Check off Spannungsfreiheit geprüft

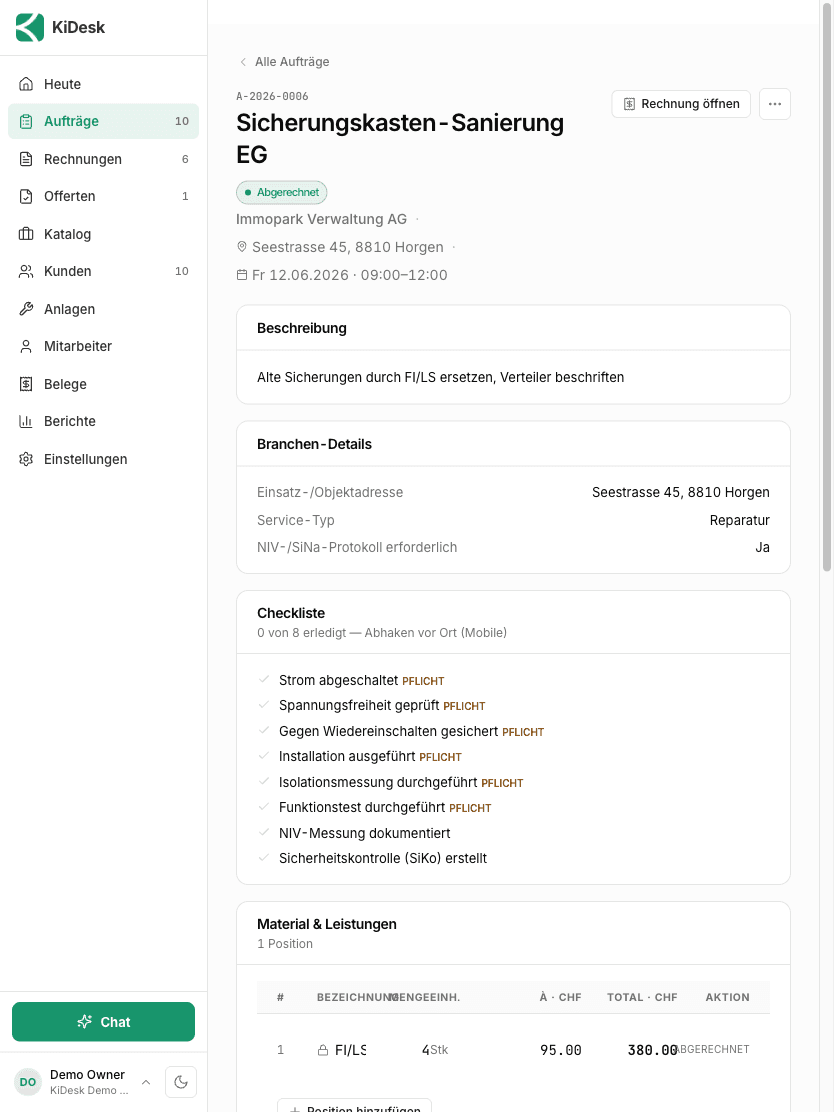pyautogui.click(x=264, y=705)
